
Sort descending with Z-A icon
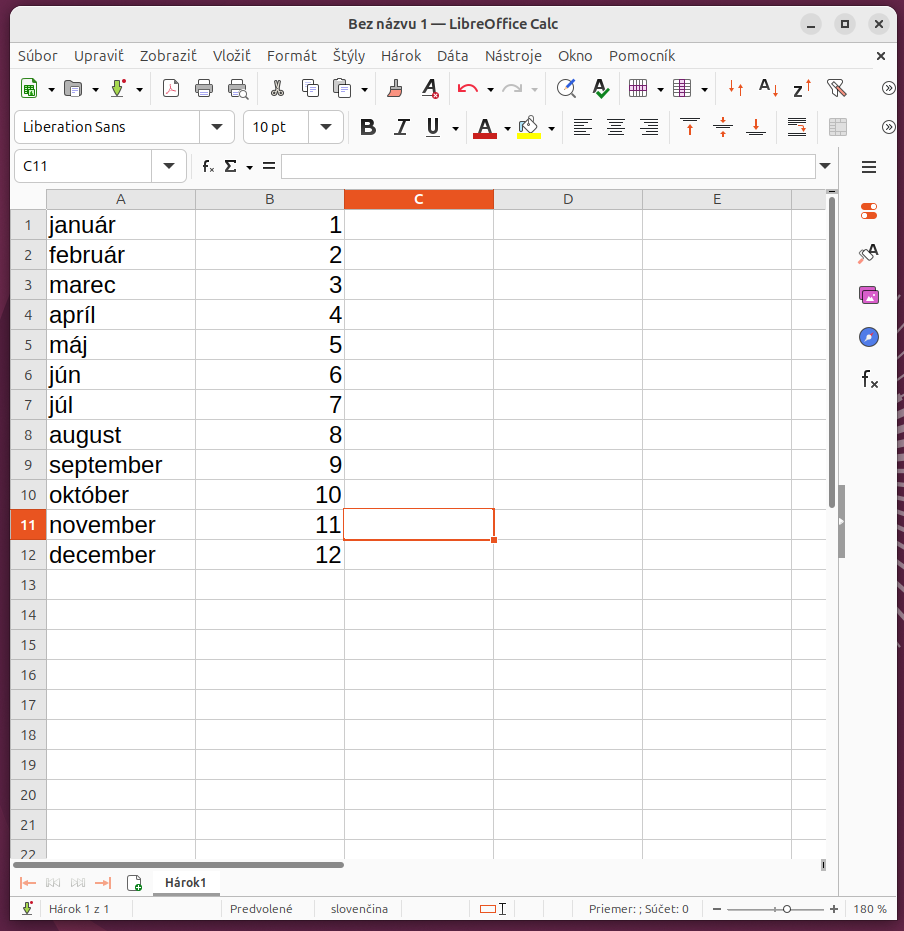802,89
